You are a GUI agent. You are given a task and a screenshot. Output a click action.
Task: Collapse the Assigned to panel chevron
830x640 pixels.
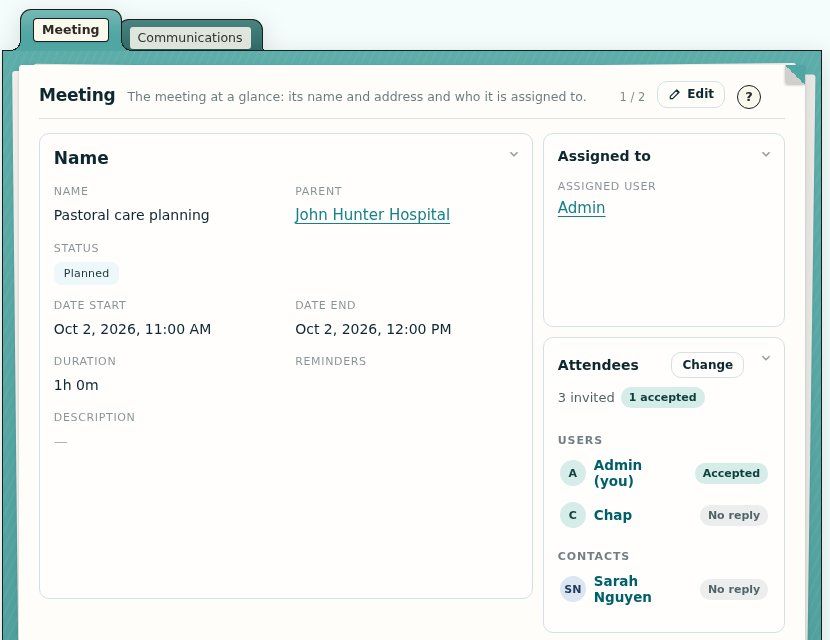(x=765, y=155)
